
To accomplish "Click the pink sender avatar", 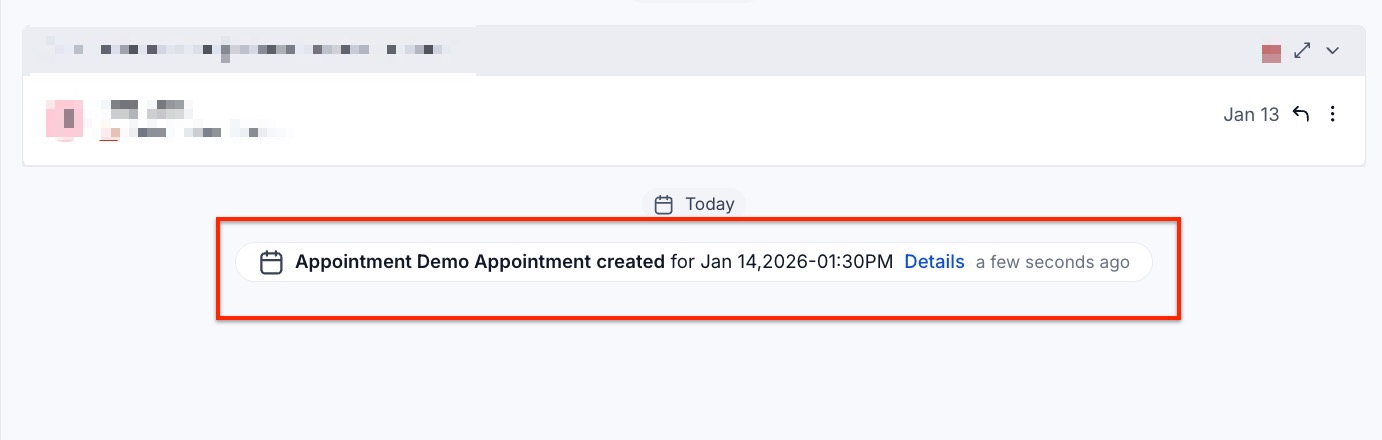I will tap(63, 119).
